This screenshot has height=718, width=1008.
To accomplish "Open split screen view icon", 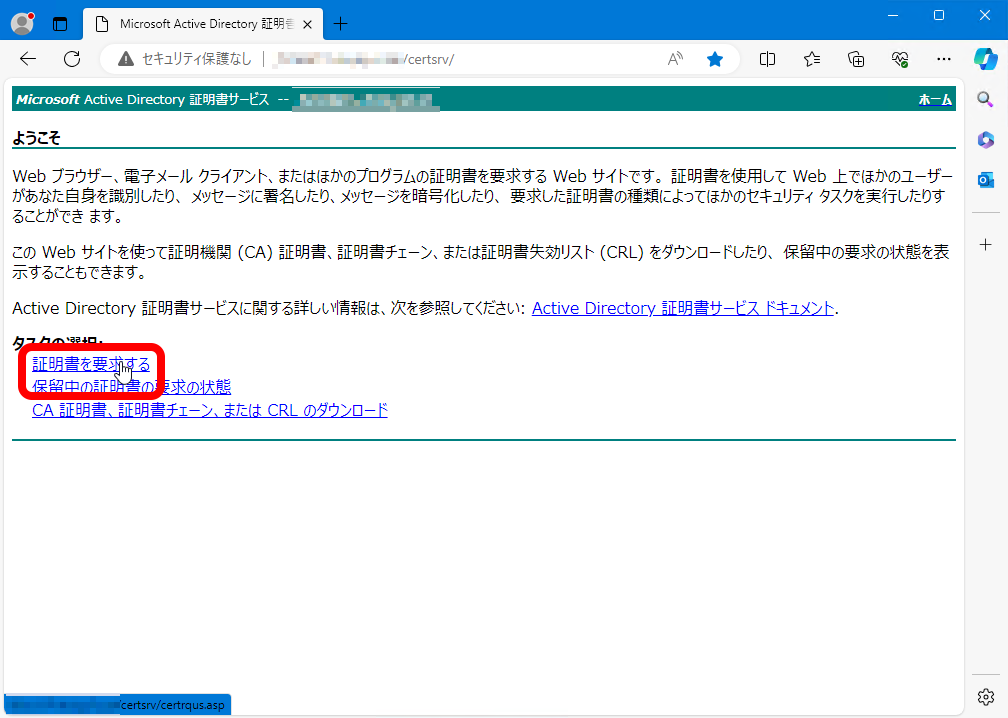I will (767, 59).
